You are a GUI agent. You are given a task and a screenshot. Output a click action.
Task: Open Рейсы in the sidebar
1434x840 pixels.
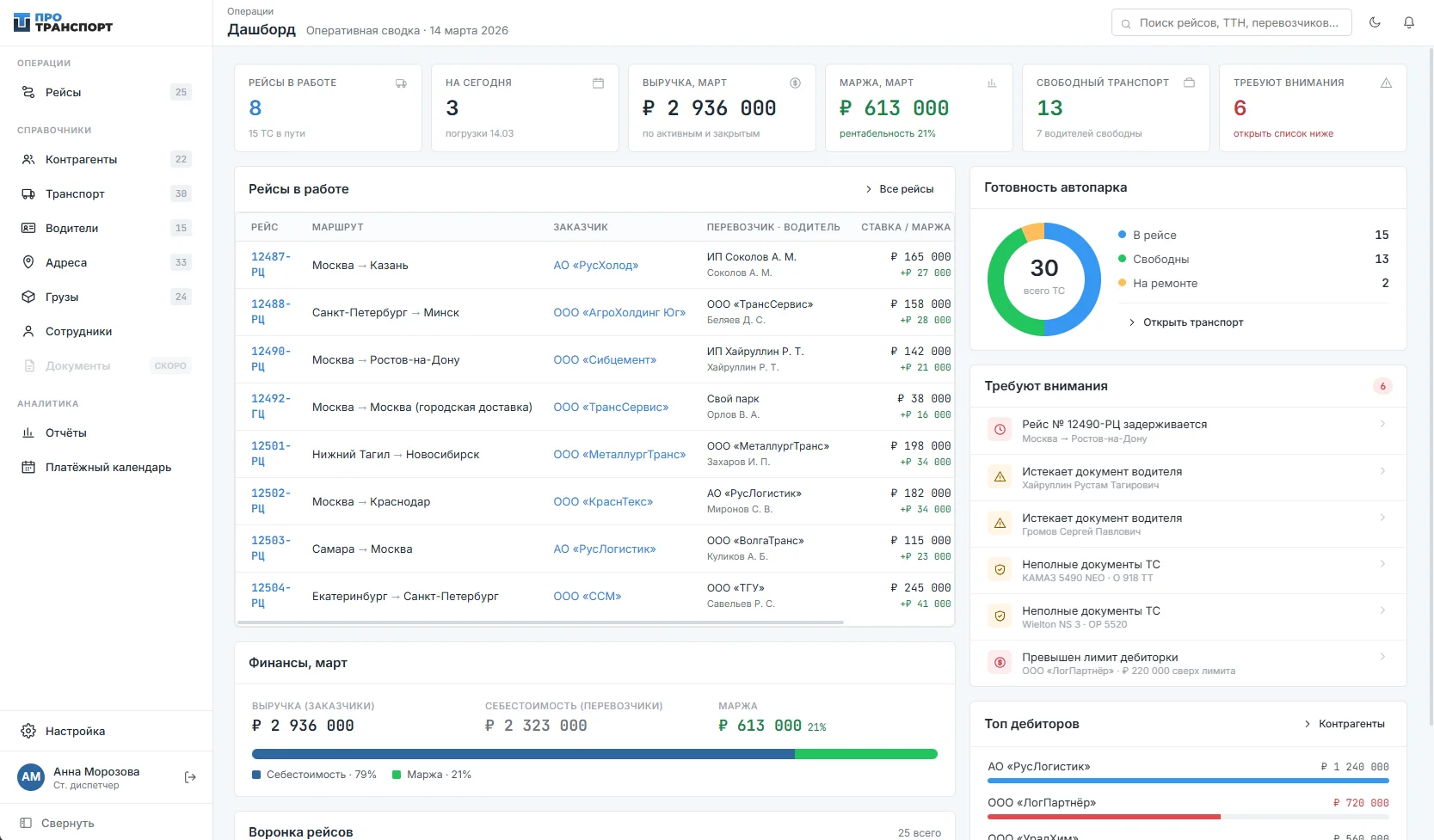(106, 92)
